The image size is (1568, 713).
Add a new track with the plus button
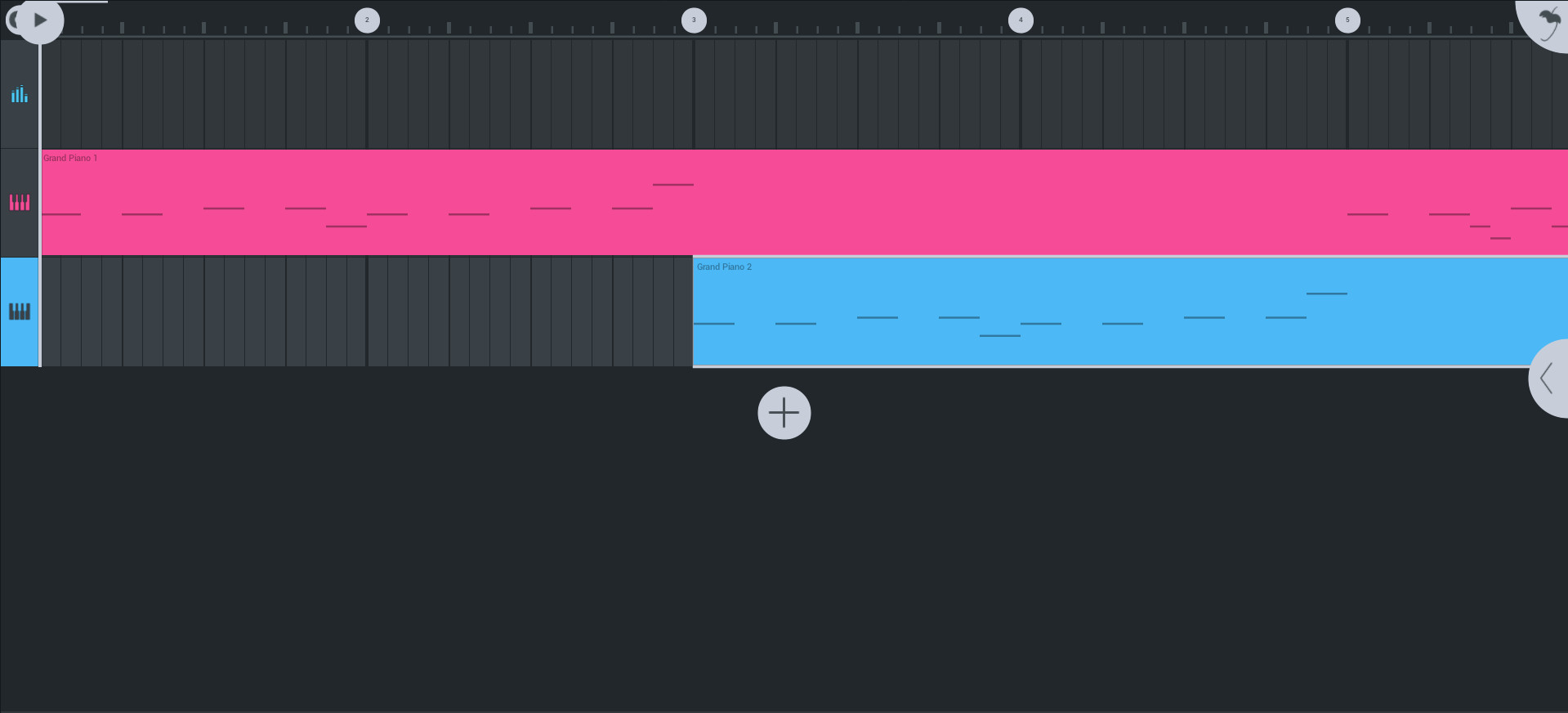(783, 413)
